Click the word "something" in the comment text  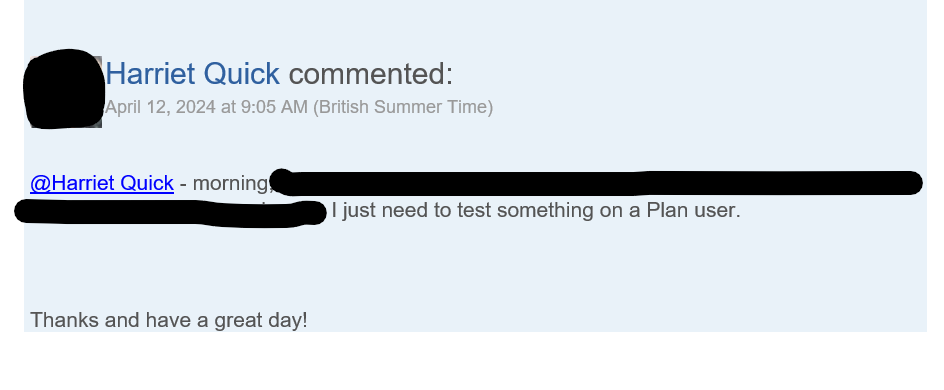(x=528, y=210)
